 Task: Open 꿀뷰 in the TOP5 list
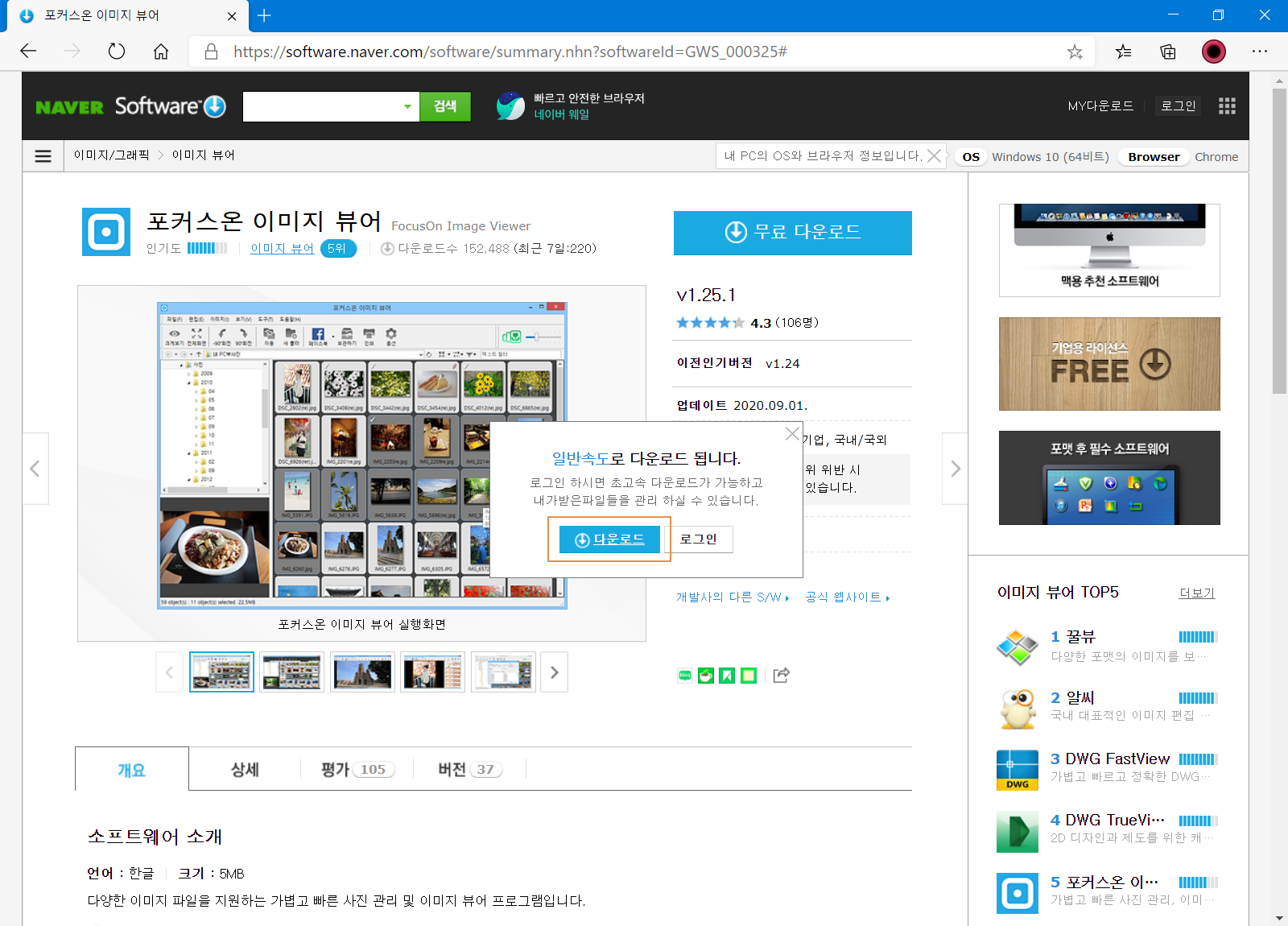[1081, 637]
